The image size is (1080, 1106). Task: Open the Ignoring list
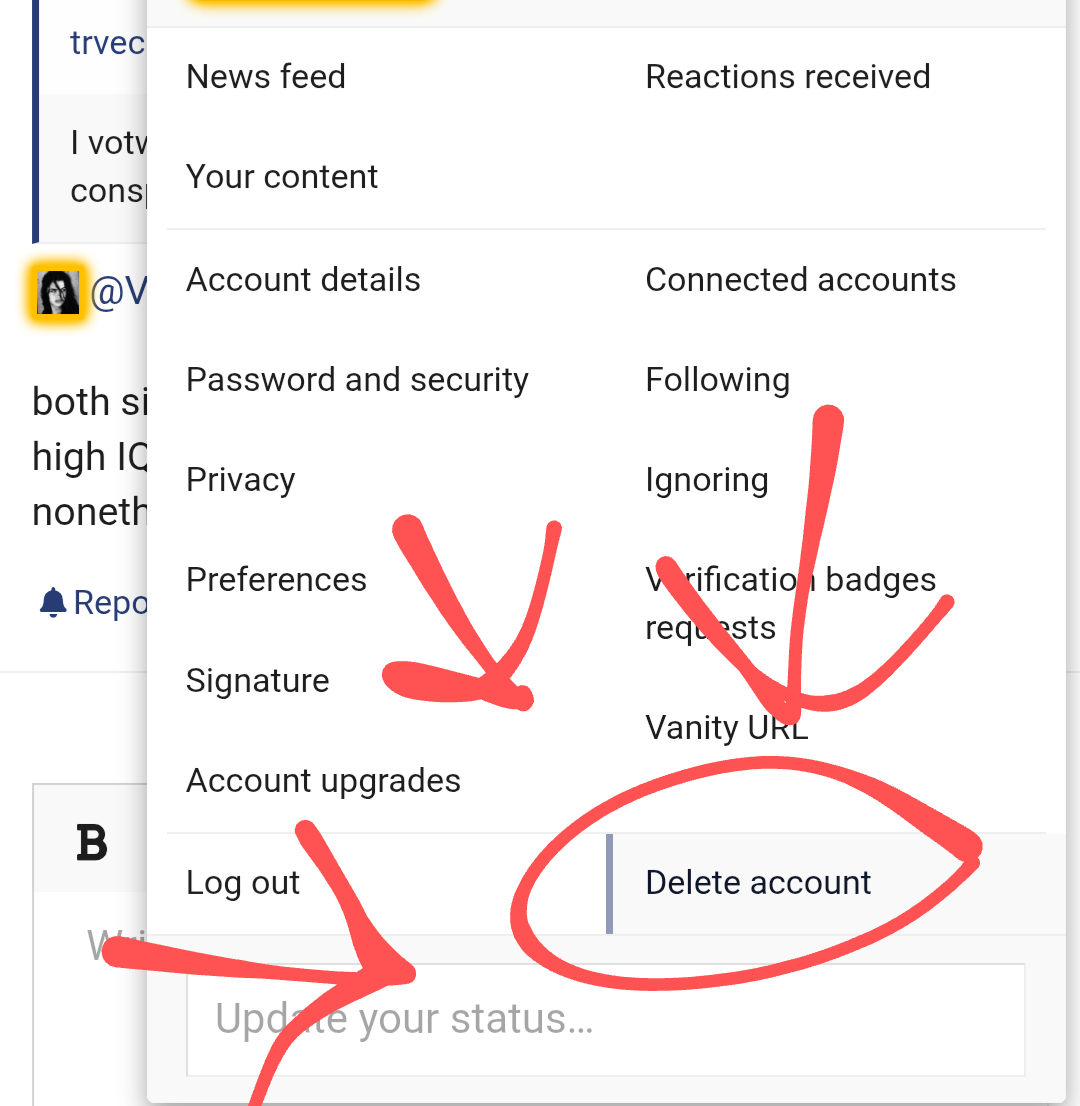(x=707, y=480)
